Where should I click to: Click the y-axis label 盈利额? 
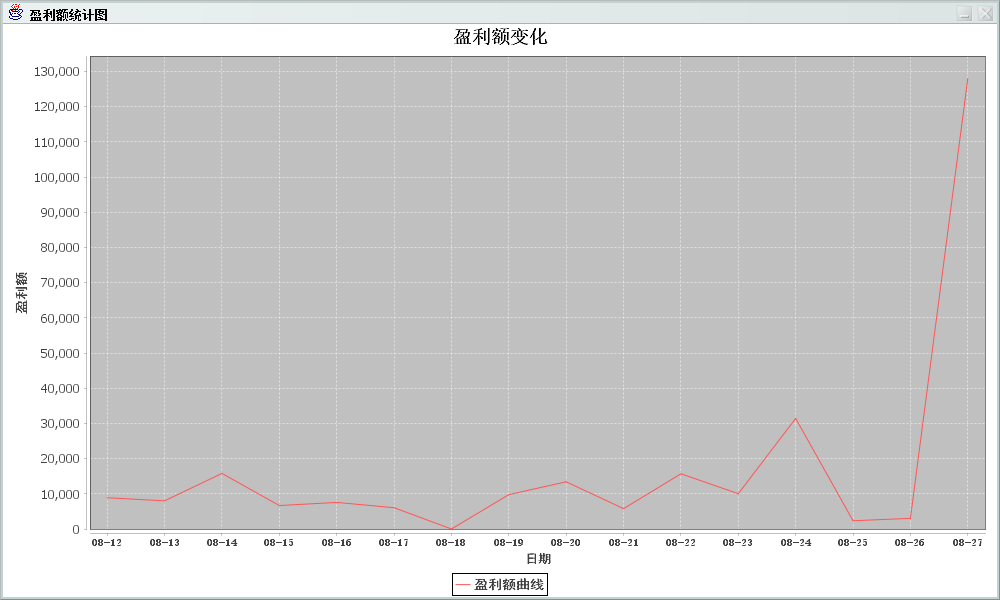pyautogui.click(x=22, y=293)
